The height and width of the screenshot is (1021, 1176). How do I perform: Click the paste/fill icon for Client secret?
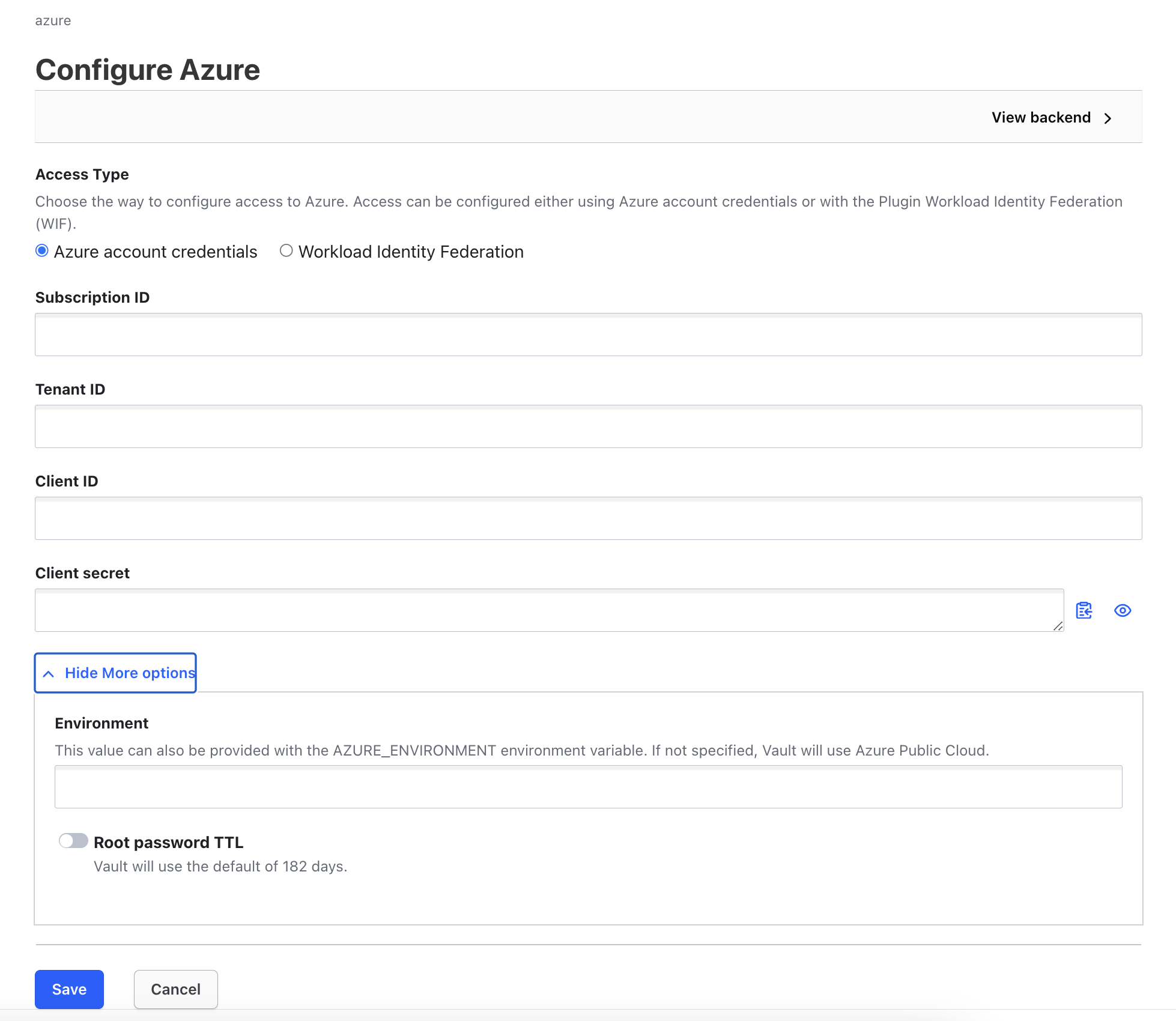(1083, 609)
